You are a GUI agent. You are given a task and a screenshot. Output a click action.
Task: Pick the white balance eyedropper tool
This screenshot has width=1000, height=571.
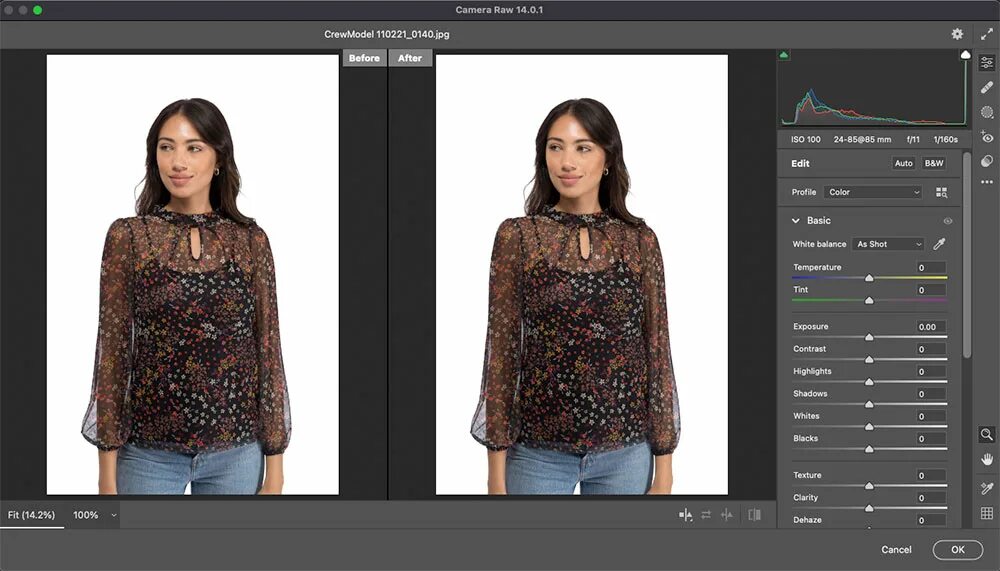pyautogui.click(x=939, y=244)
